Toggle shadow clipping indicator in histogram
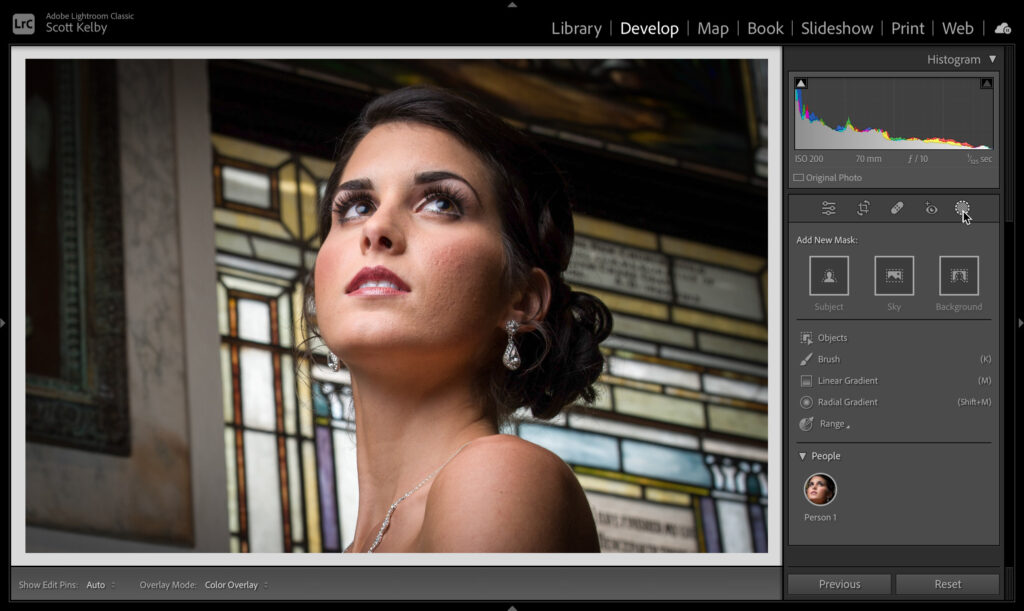Image resolution: width=1024 pixels, height=611 pixels. (x=801, y=84)
